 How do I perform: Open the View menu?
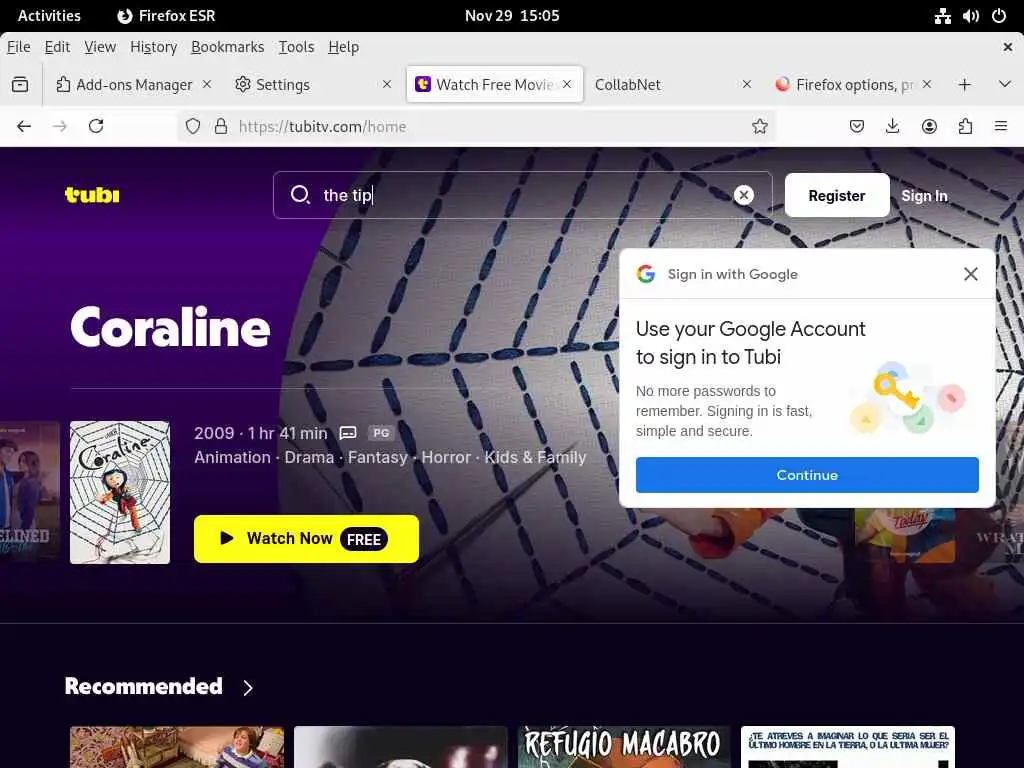click(x=100, y=47)
